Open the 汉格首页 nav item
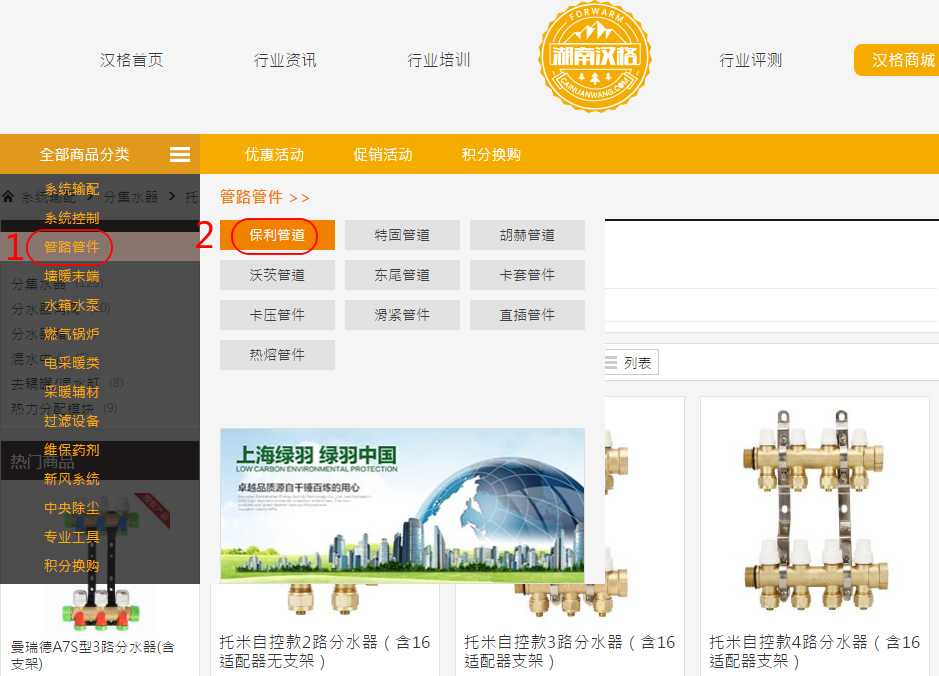The height and width of the screenshot is (676, 939). point(131,60)
